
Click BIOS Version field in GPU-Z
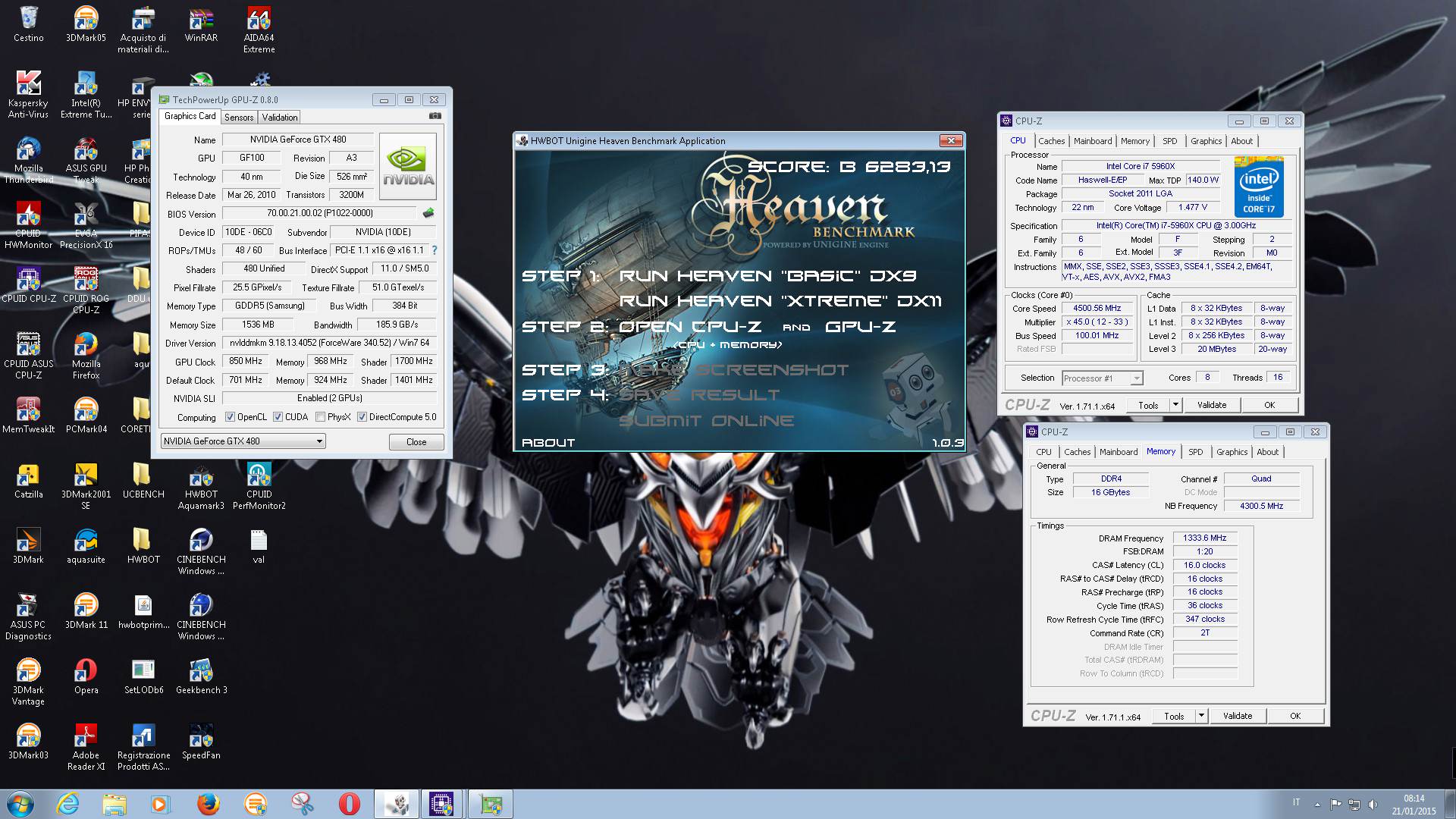(319, 214)
